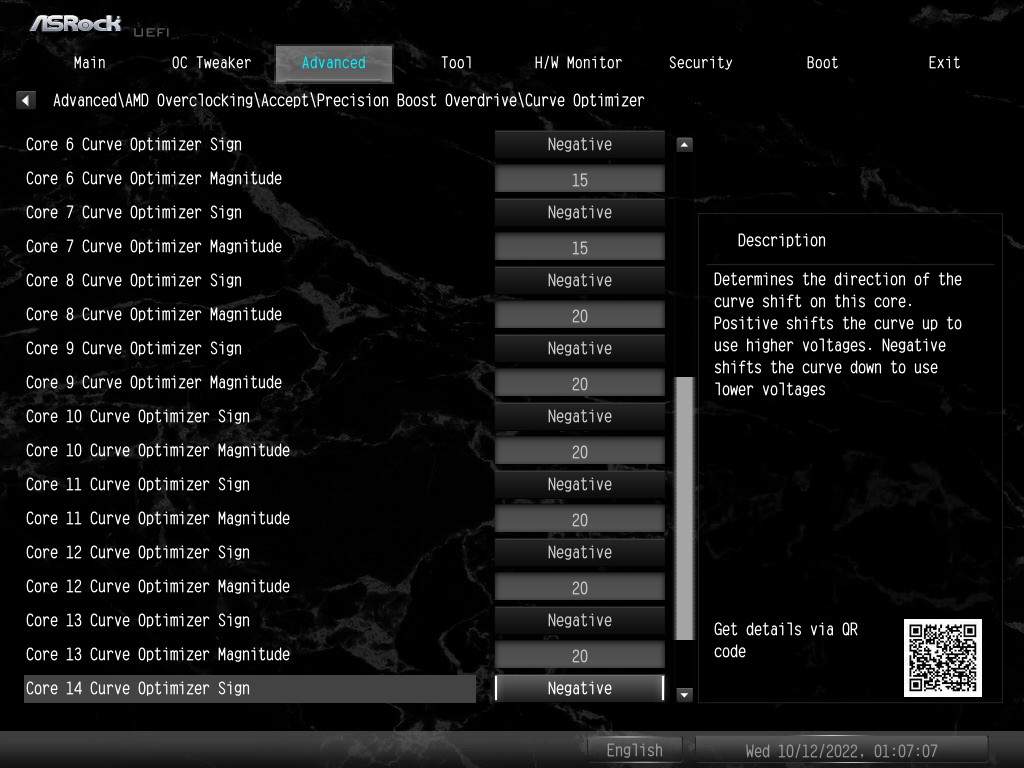1024x768 pixels.
Task: Click Core 10 Curve Optimizer Magnitude value field
Action: pyautogui.click(x=580, y=451)
